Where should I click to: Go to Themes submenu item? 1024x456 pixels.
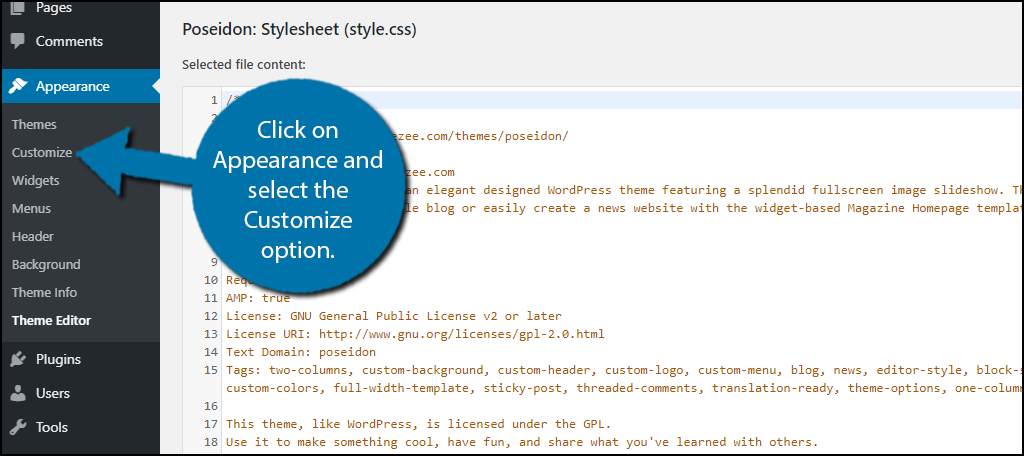[34, 124]
